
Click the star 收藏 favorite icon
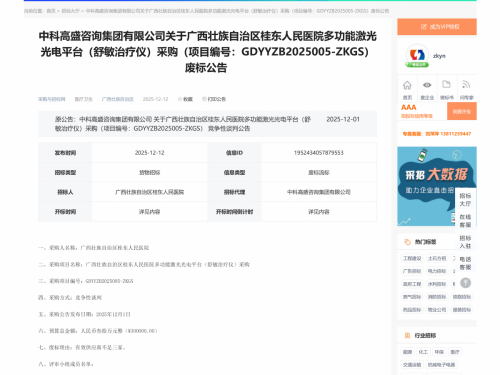180,99
